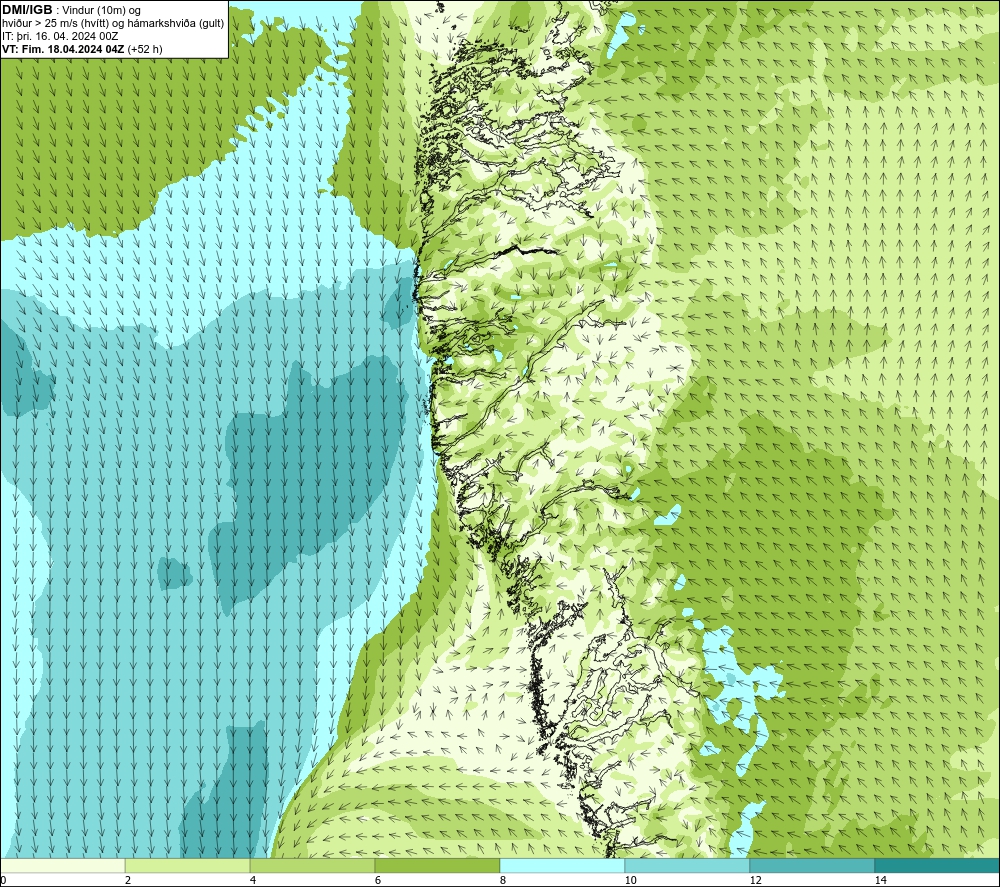This screenshot has height=887, width=1000.
Task: Click the scale label '12'
Action: coord(756,880)
